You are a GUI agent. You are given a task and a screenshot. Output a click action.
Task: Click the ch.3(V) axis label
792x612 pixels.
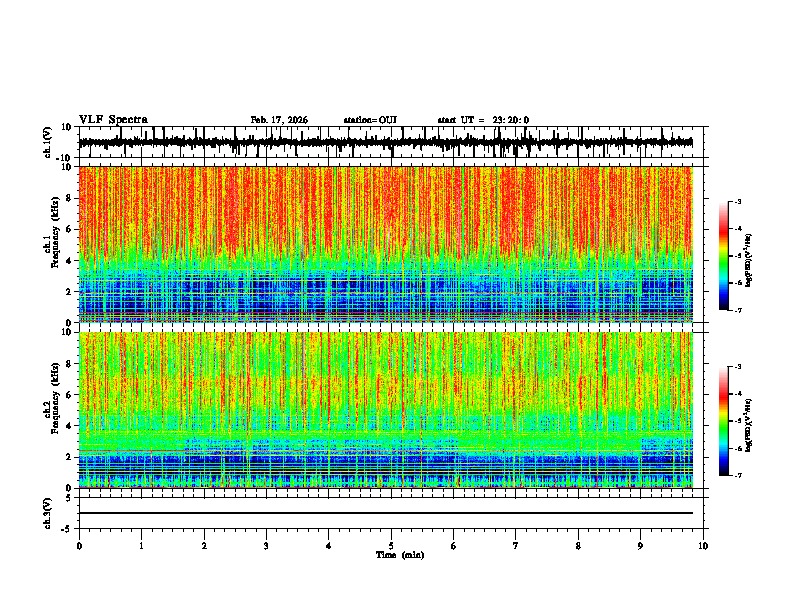click(48, 514)
